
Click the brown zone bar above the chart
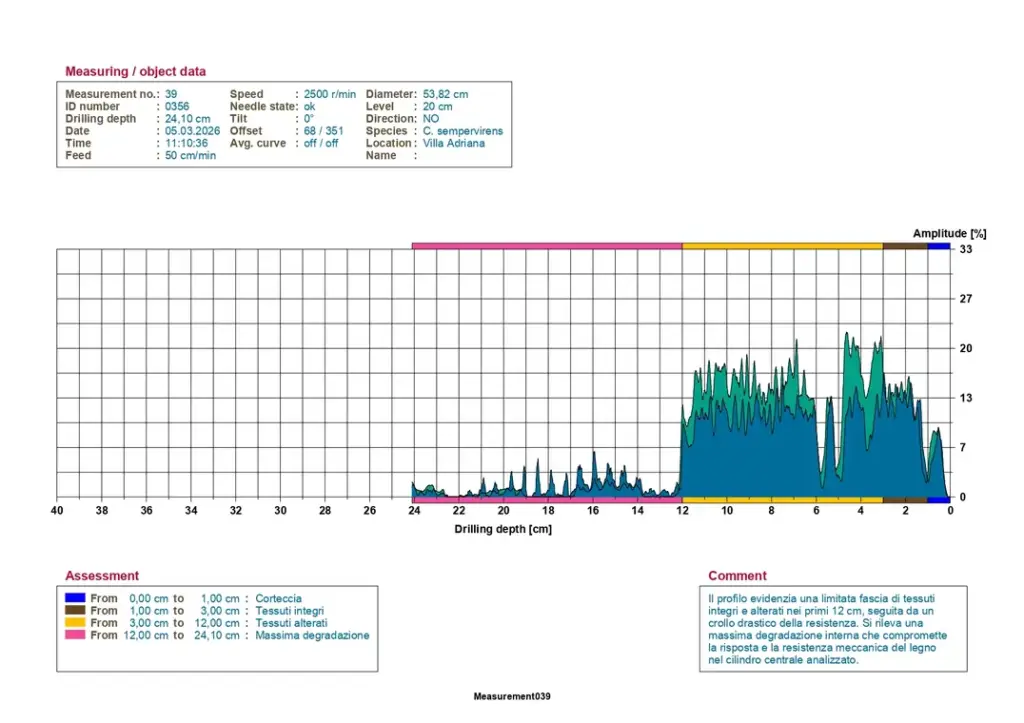coord(905,246)
